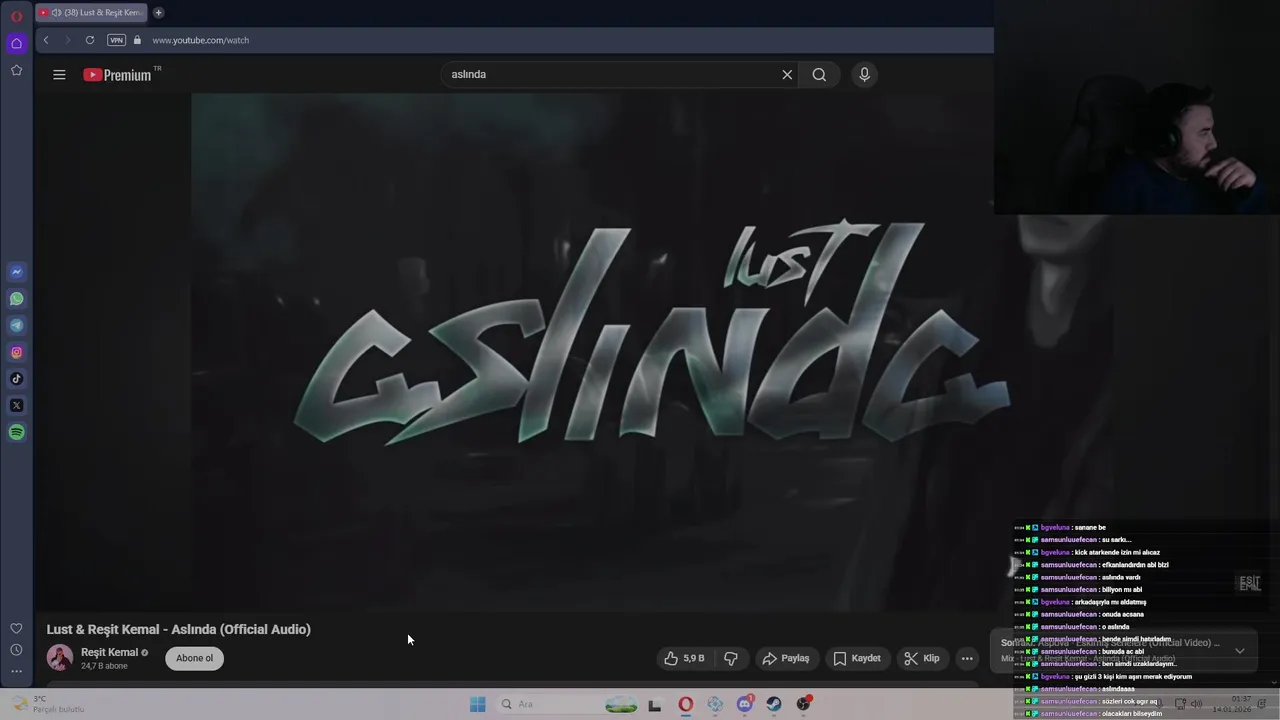Share the video using Paylaş
The image size is (1280, 720).
click(x=786, y=658)
